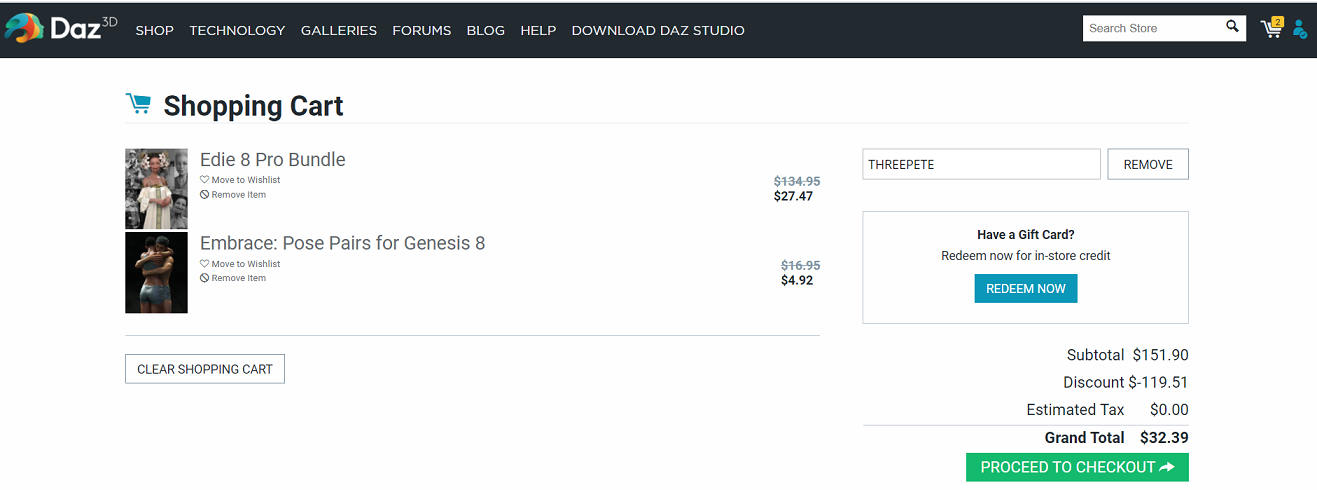Image resolution: width=1317 pixels, height=490 pixels.
Task: Remove the THREEPETE coupon code
Action: [x=1147, y=164]
